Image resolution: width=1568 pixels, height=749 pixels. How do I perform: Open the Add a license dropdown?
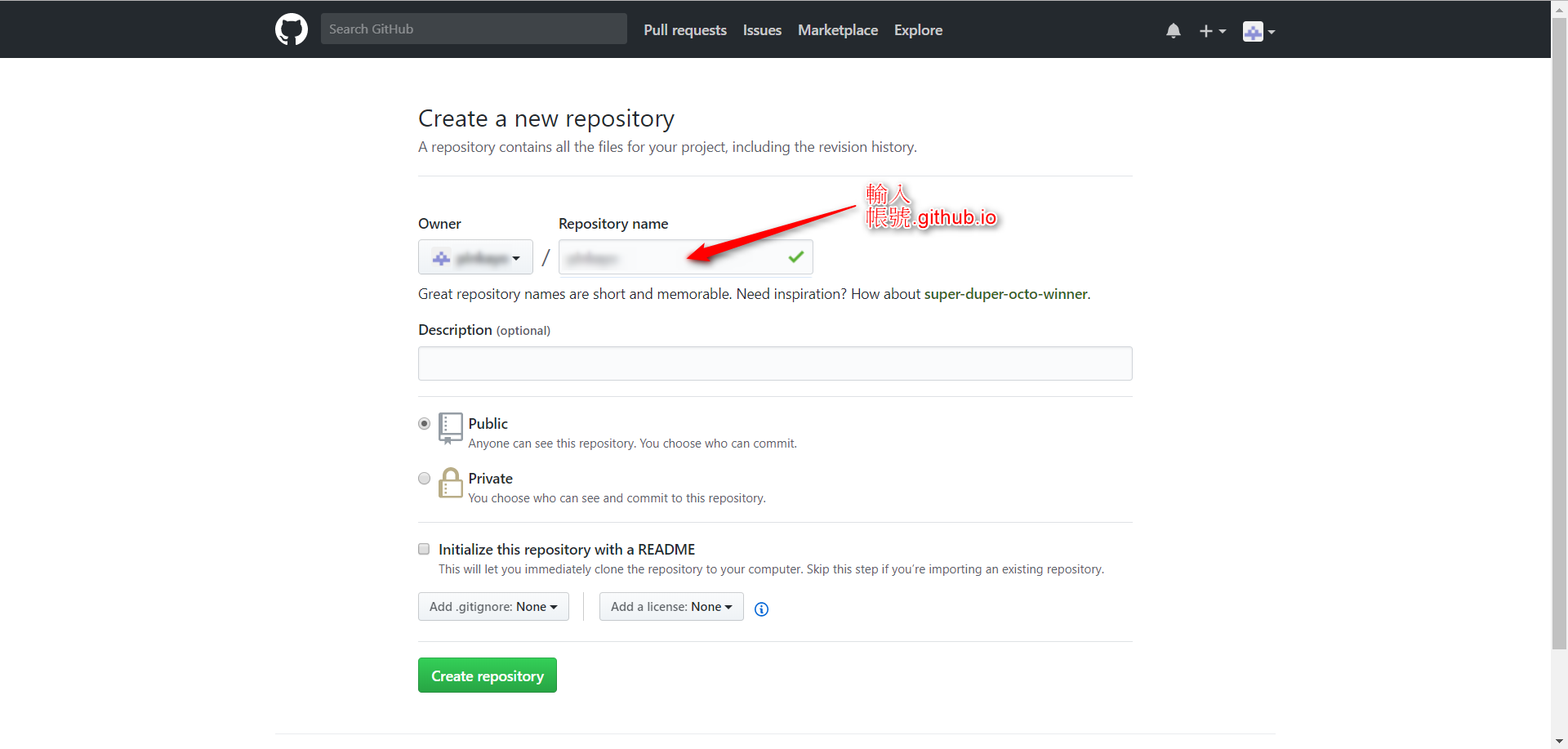671,606
